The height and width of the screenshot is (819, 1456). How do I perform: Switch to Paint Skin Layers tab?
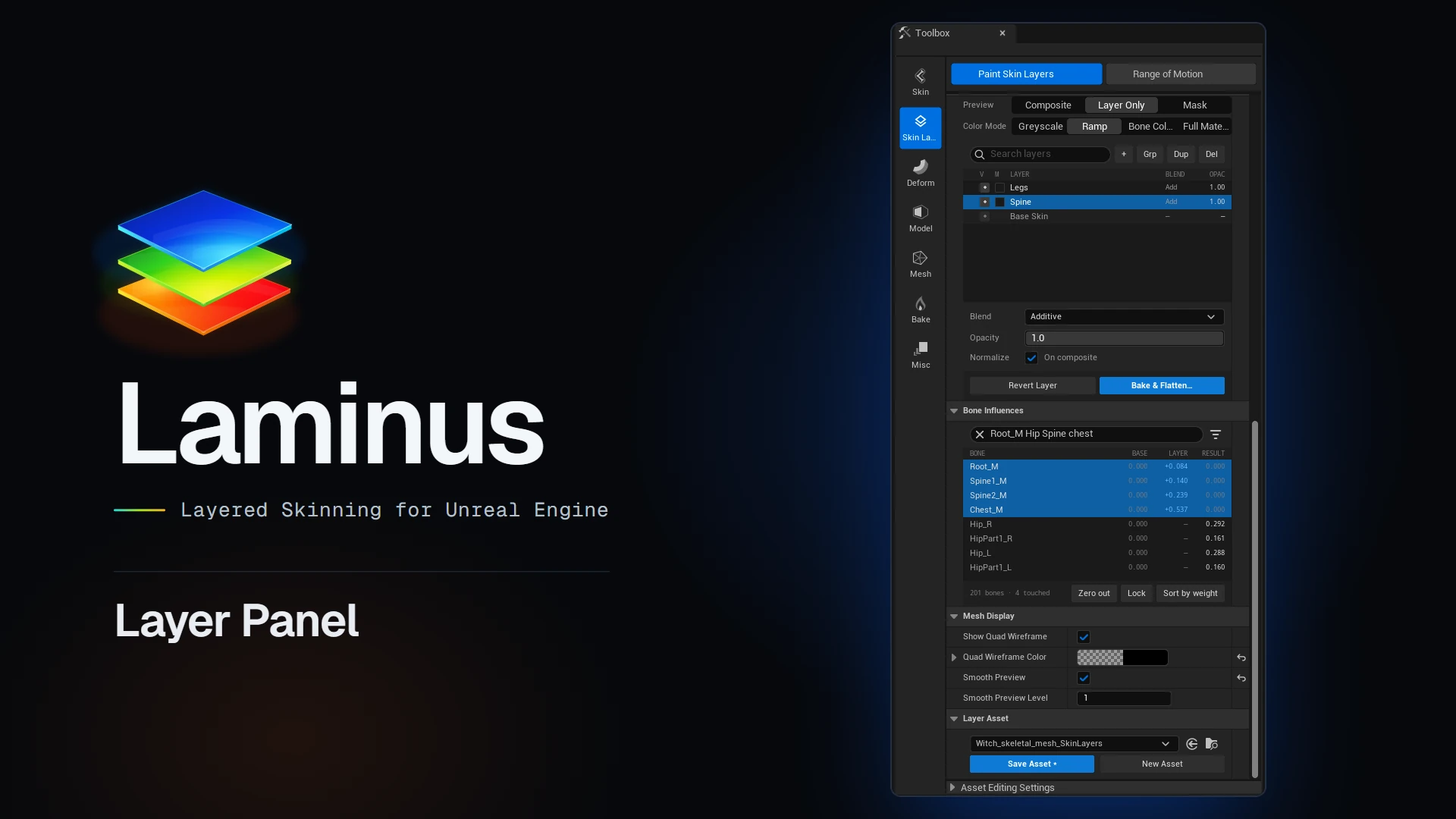click(x=1026, y=74)
